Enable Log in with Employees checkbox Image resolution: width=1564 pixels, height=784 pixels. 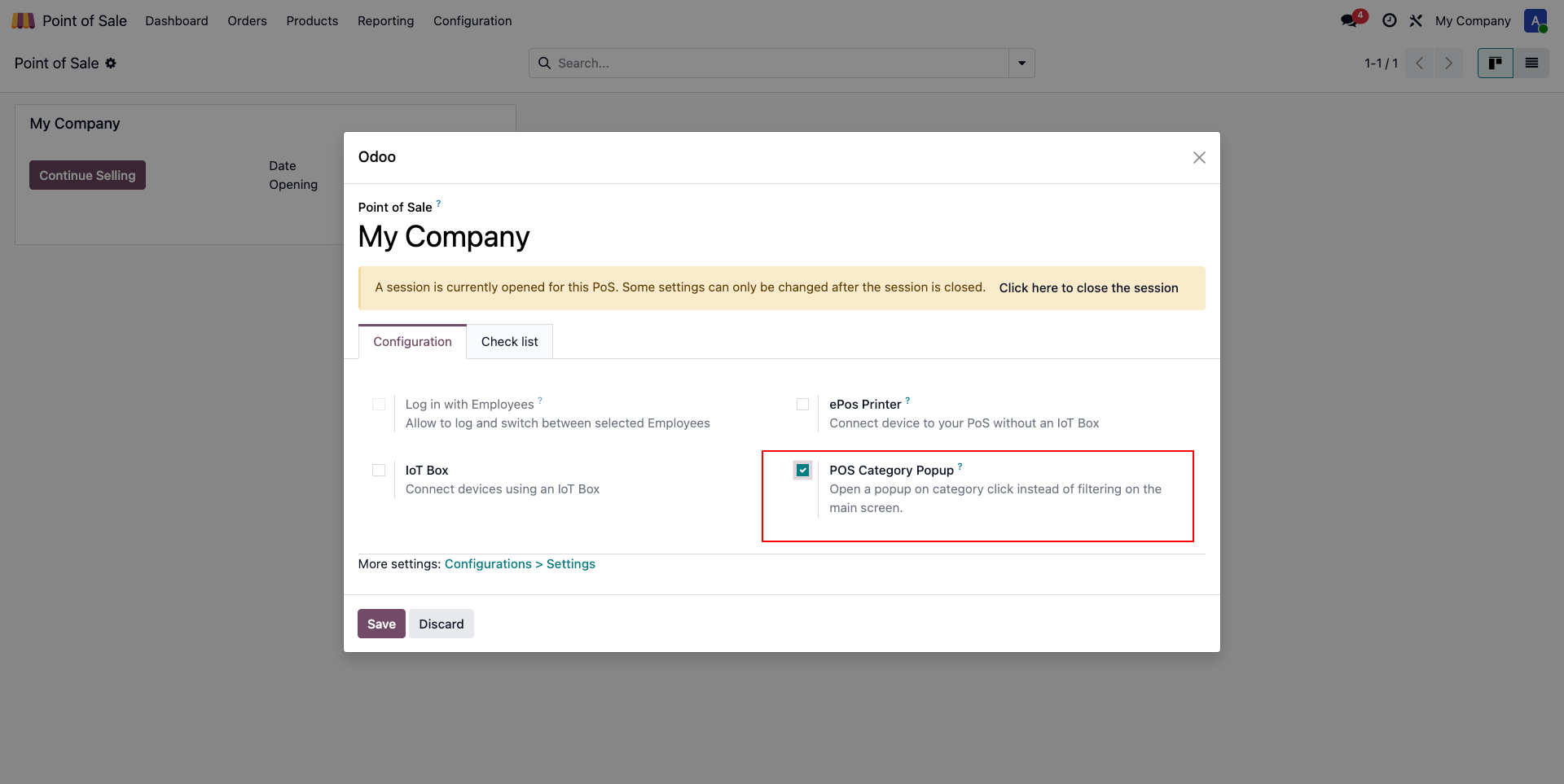[x=379, y=404]
